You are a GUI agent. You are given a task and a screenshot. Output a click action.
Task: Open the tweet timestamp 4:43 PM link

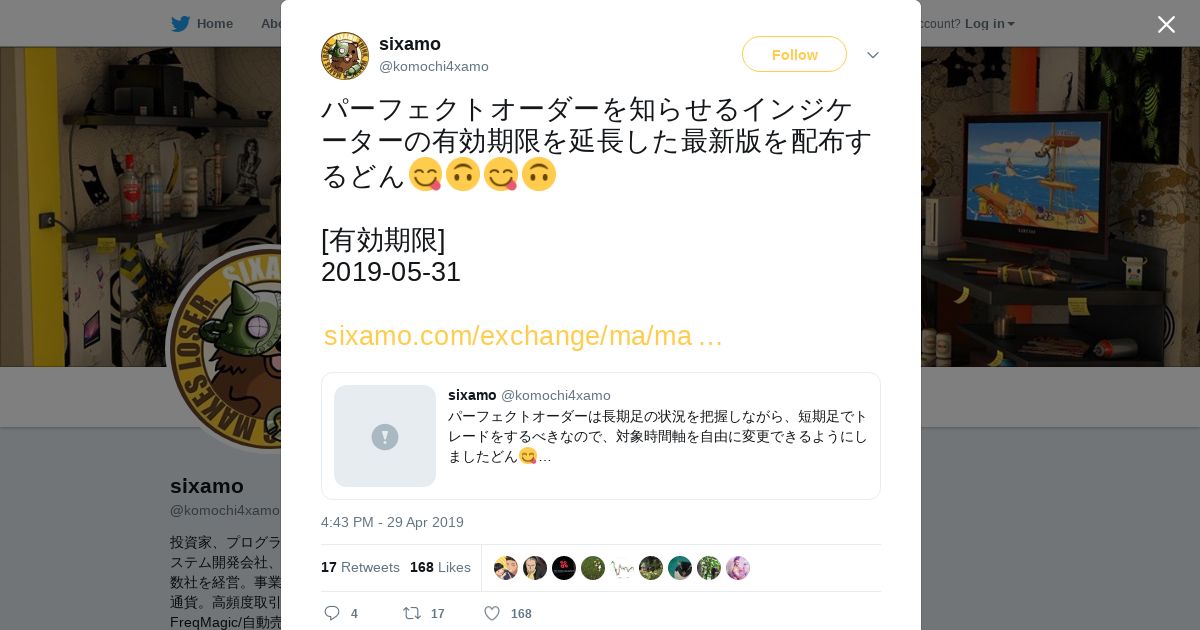point(392,522)
